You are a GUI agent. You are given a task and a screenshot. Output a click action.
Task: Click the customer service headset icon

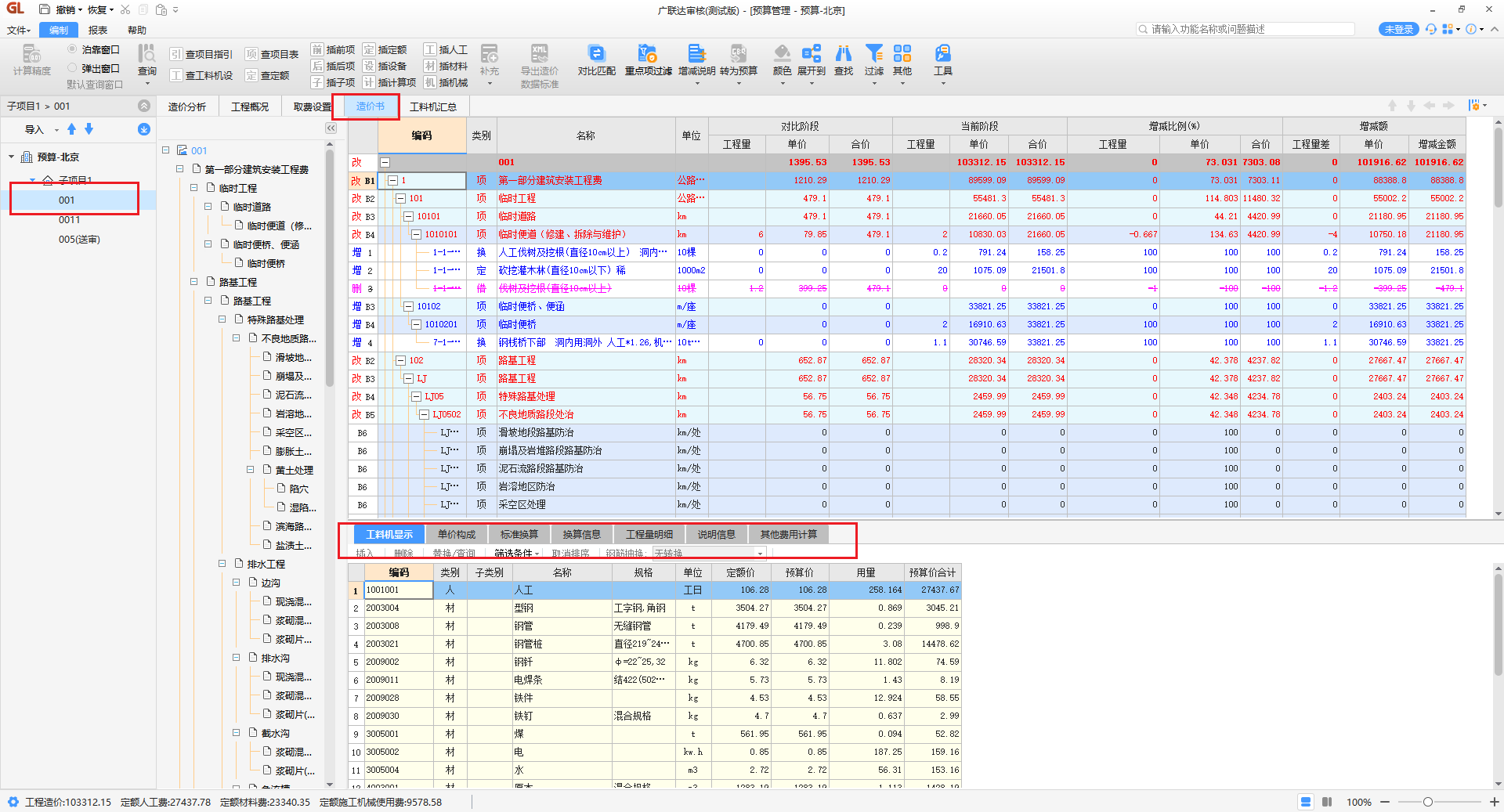(1431, 29)
